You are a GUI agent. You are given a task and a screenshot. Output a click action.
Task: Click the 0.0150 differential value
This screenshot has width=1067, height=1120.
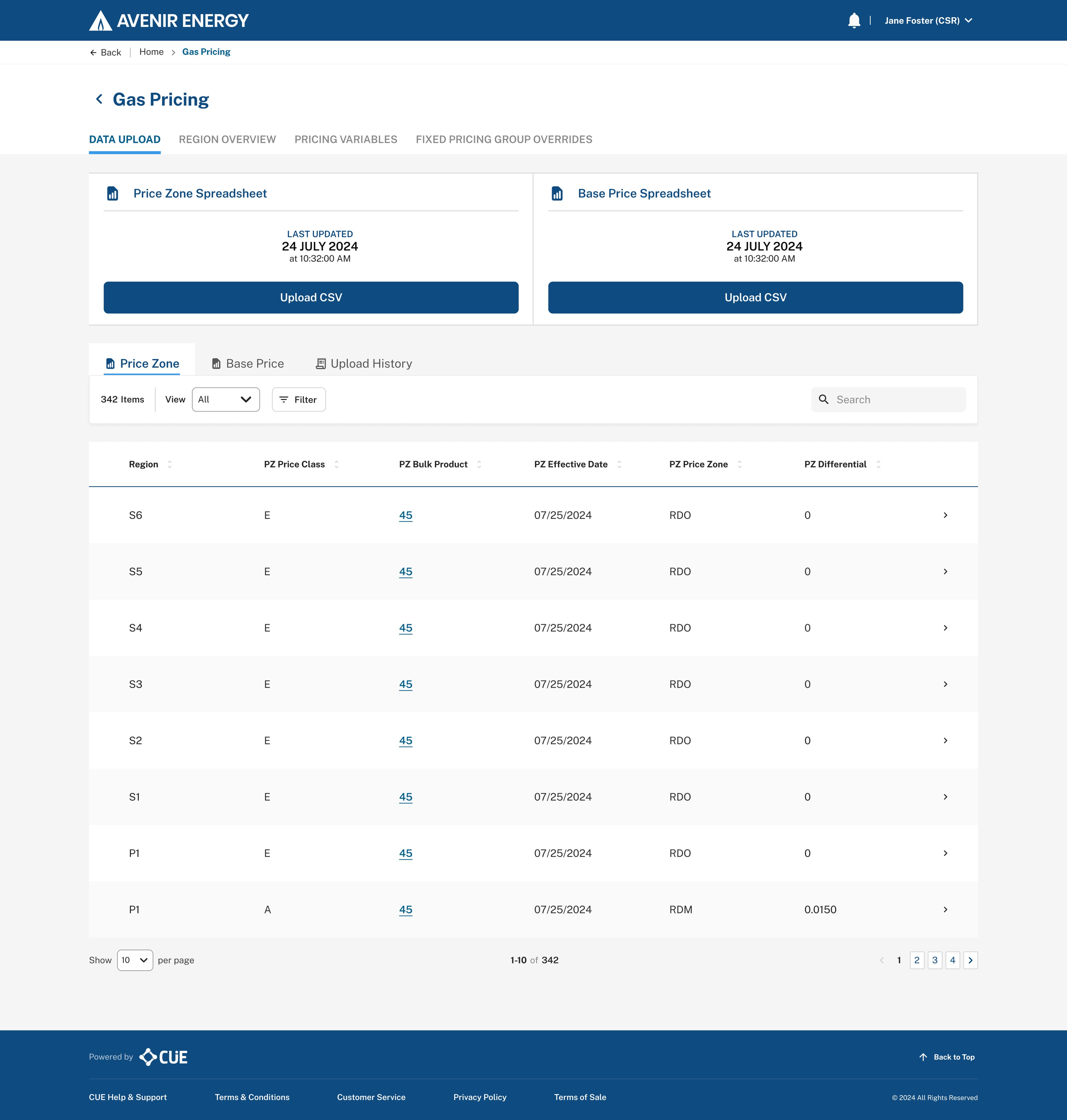point(820,910)
